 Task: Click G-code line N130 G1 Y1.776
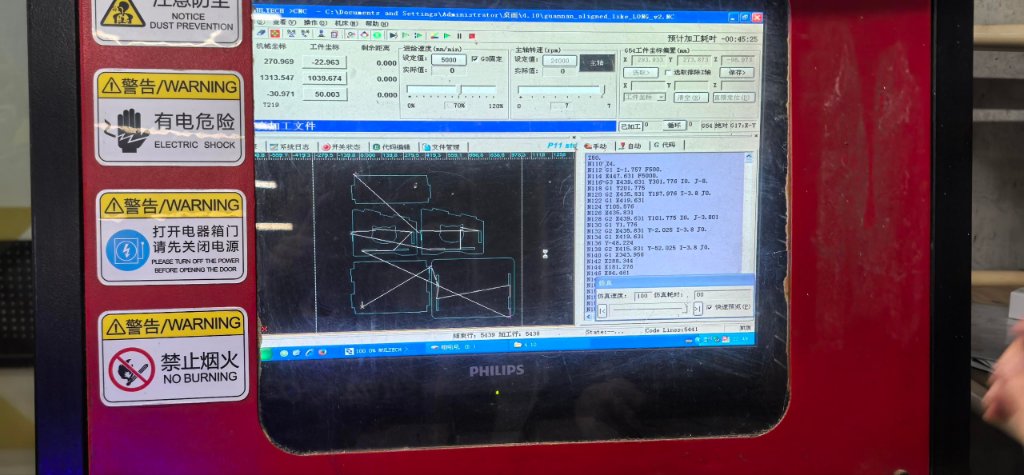[613, 224]
